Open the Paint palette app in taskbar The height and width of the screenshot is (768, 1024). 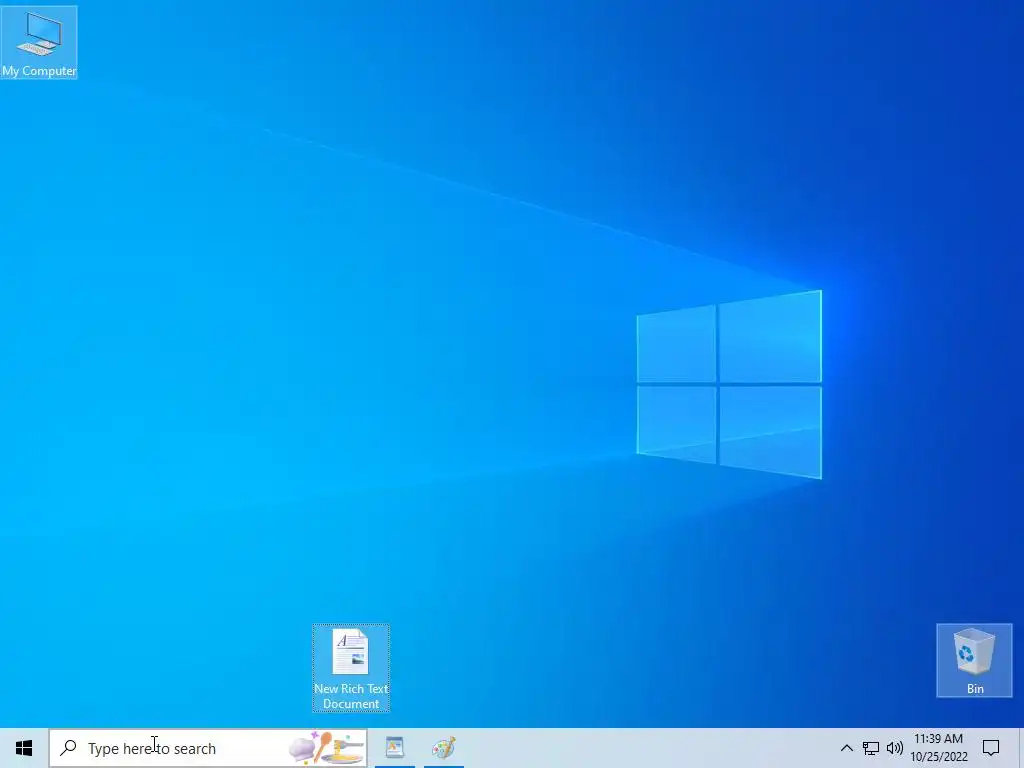click(443, 748)
